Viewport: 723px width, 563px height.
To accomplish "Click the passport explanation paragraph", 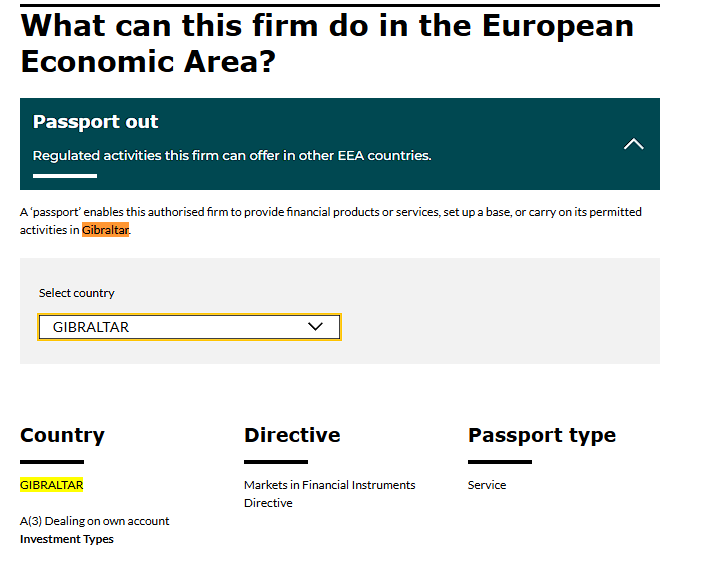I will click(330, 212).
